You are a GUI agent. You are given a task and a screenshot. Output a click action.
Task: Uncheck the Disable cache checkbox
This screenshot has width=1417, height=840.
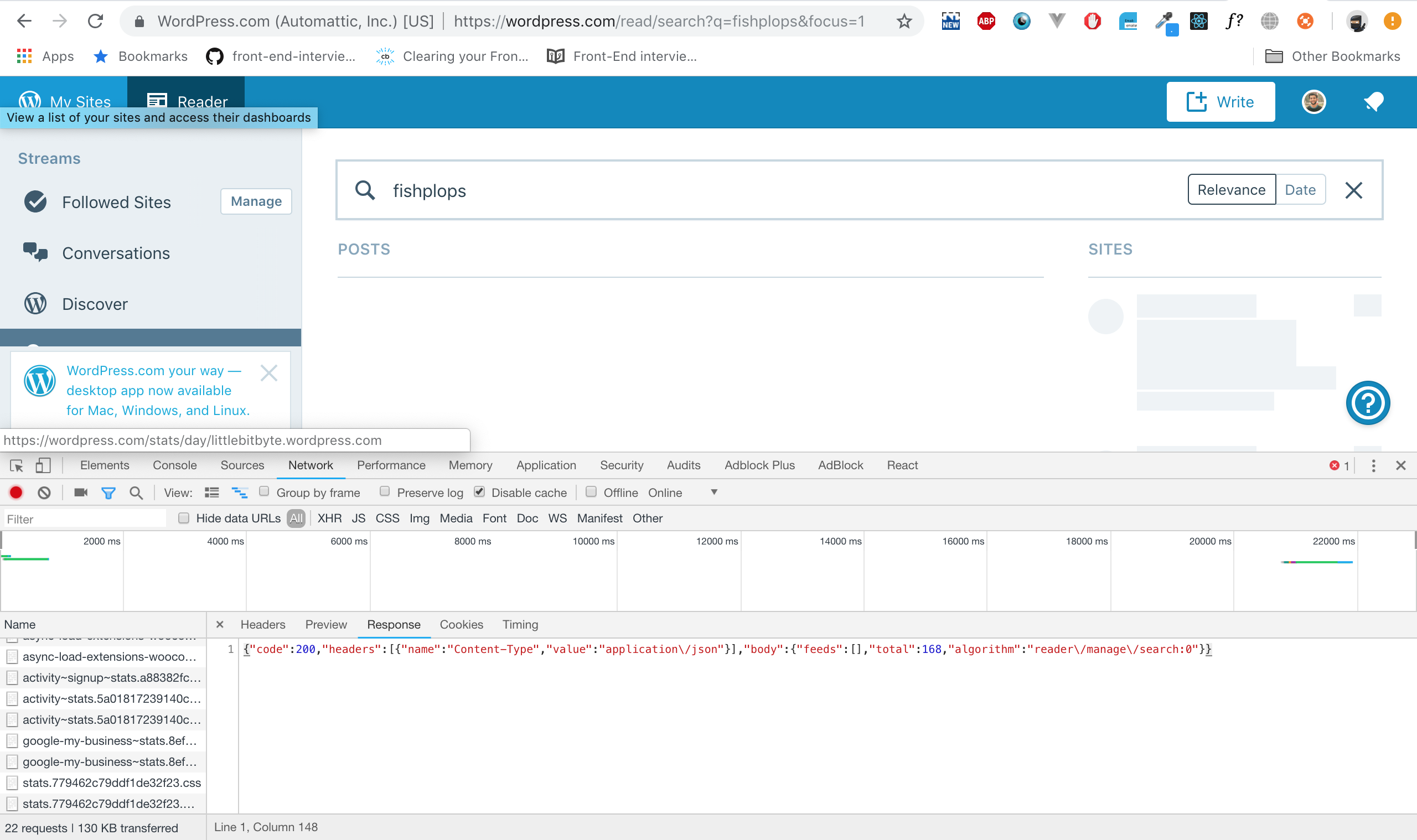[479, 491]
